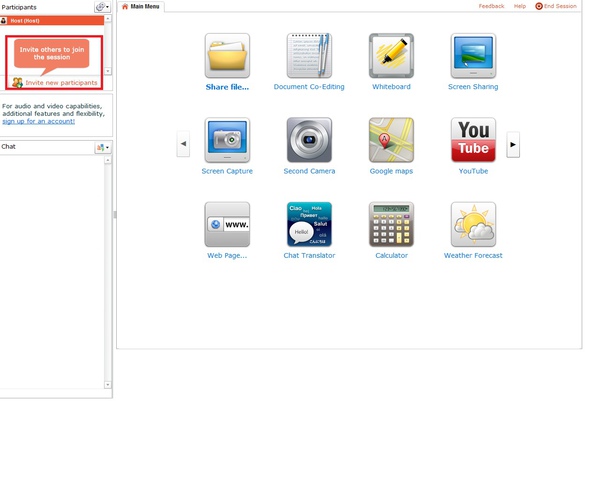Click 'Invite new participants' link
Image resolution: width=600 pixels, height=480 pixels.
coord(61,83)
